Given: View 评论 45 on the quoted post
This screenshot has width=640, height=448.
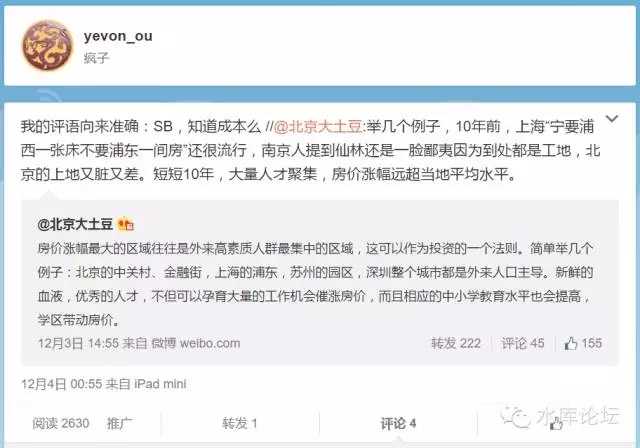Looking at the screenshot, I should coord(522,343).
